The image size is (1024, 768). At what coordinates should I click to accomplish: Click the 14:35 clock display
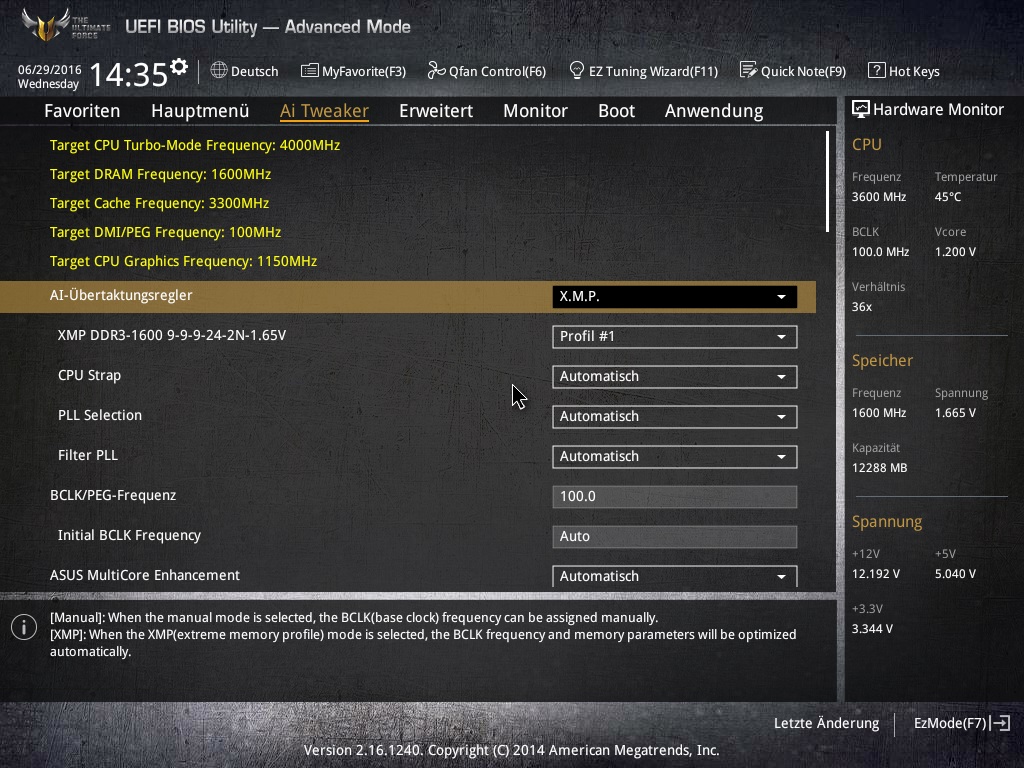tap(128, 74)
